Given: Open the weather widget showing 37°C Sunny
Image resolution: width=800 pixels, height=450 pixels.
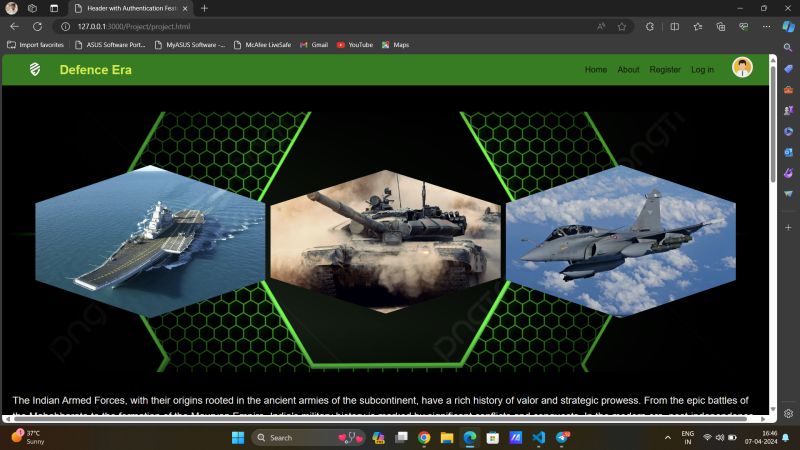Looking at the screenshot, I should 28,437.
